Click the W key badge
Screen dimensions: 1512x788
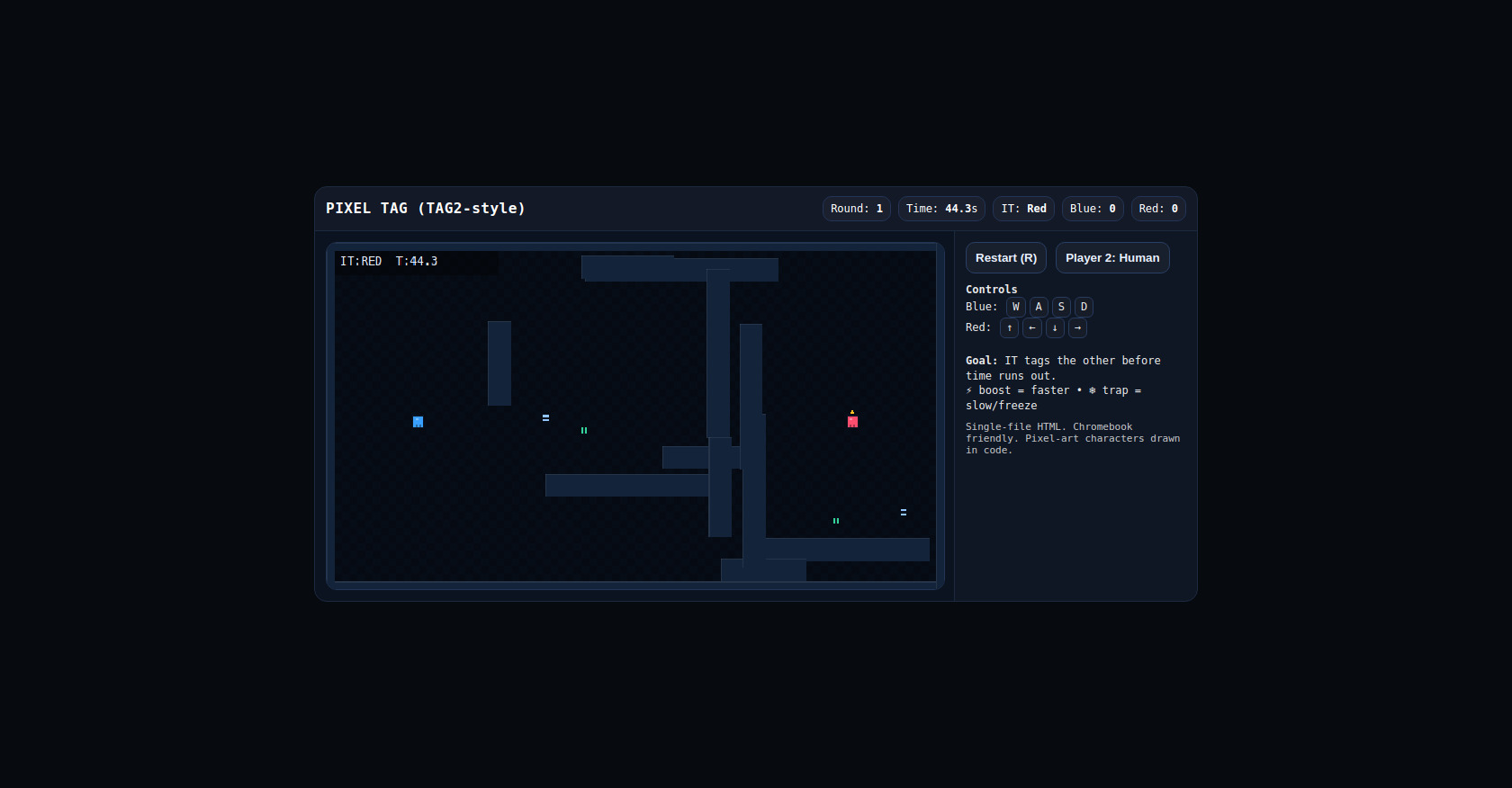tap(1016, 307)
